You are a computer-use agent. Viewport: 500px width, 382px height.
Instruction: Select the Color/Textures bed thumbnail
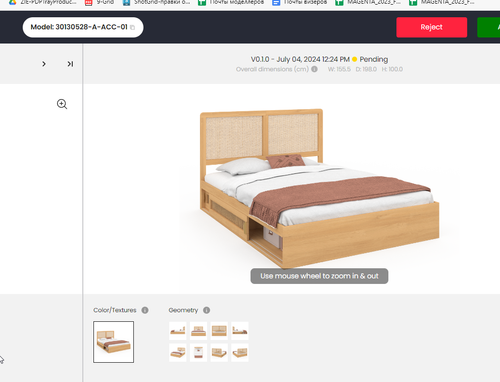click(x=114, y=342)
